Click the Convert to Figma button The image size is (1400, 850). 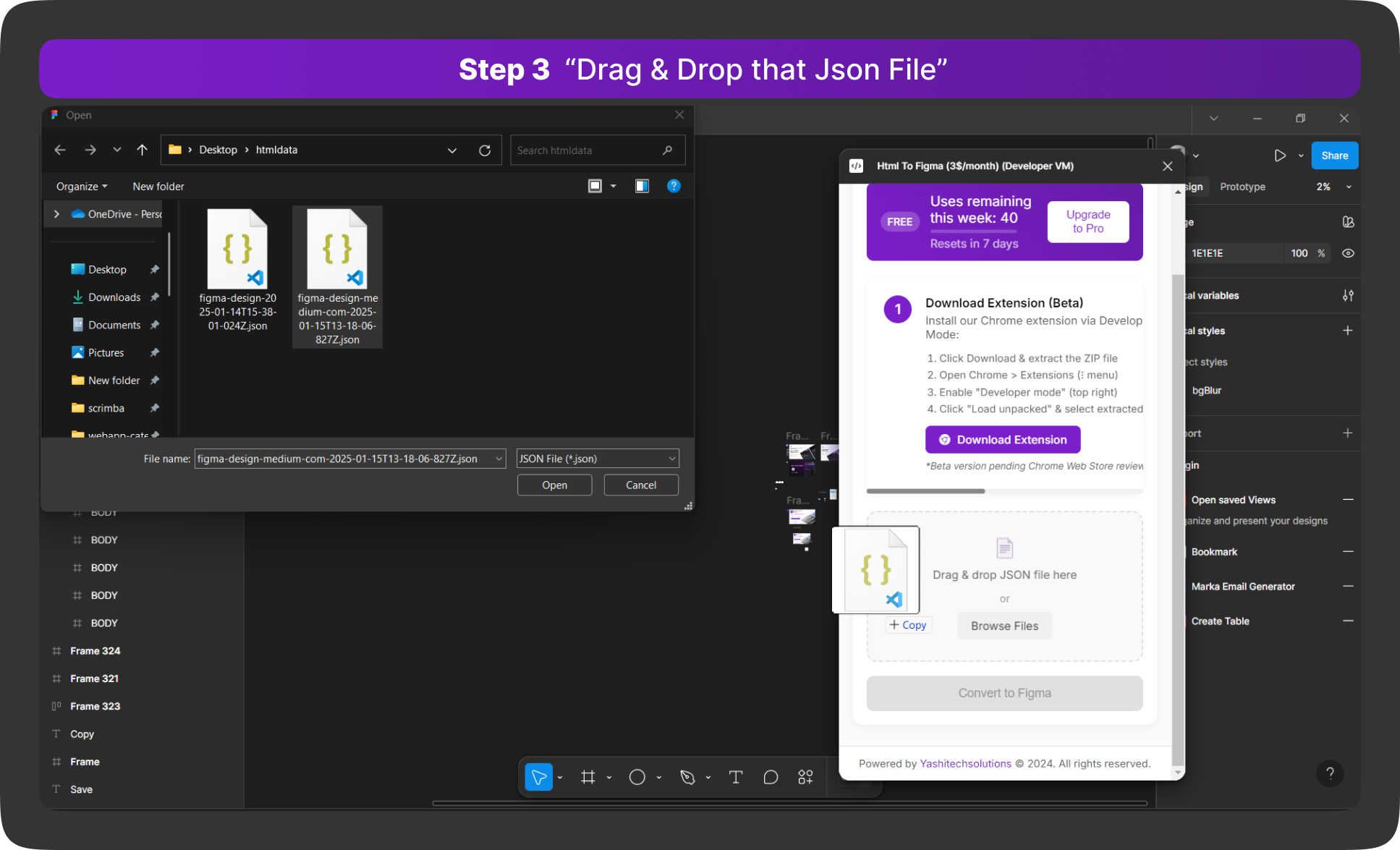coord(1004,693)
